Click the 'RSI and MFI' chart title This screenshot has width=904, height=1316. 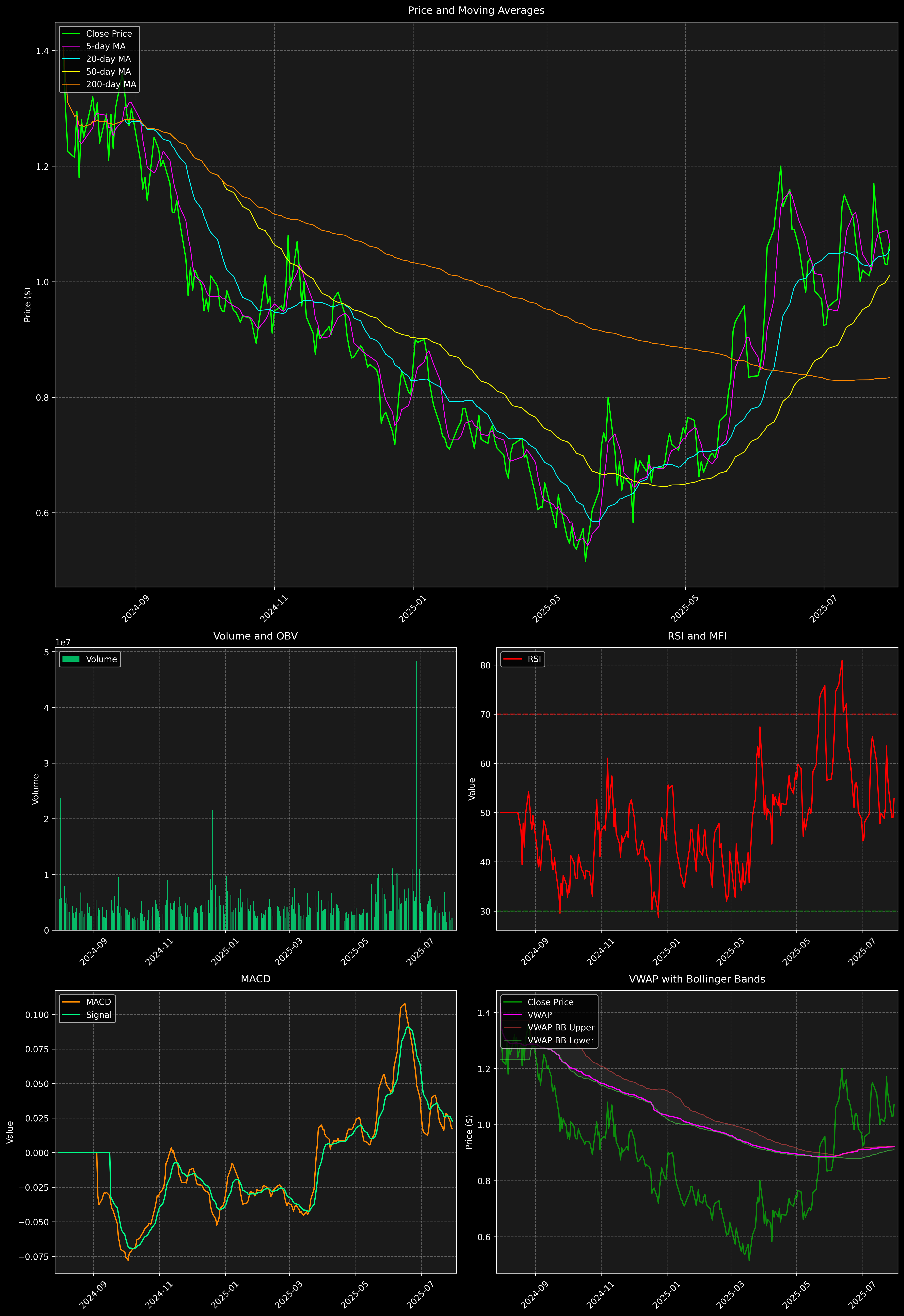pos(697,636)
